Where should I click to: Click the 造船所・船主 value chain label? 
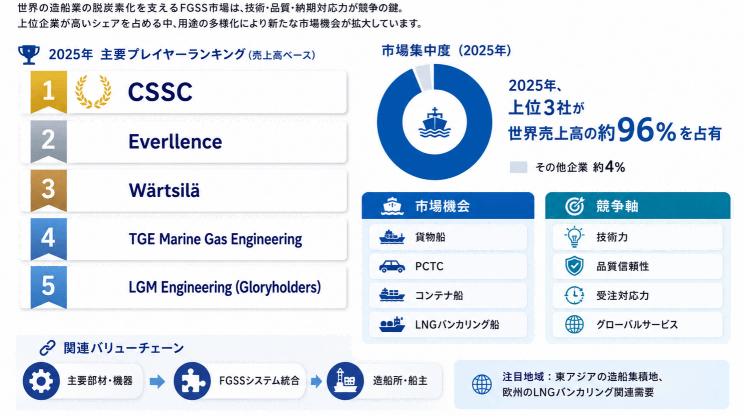(x=400, y=381)
